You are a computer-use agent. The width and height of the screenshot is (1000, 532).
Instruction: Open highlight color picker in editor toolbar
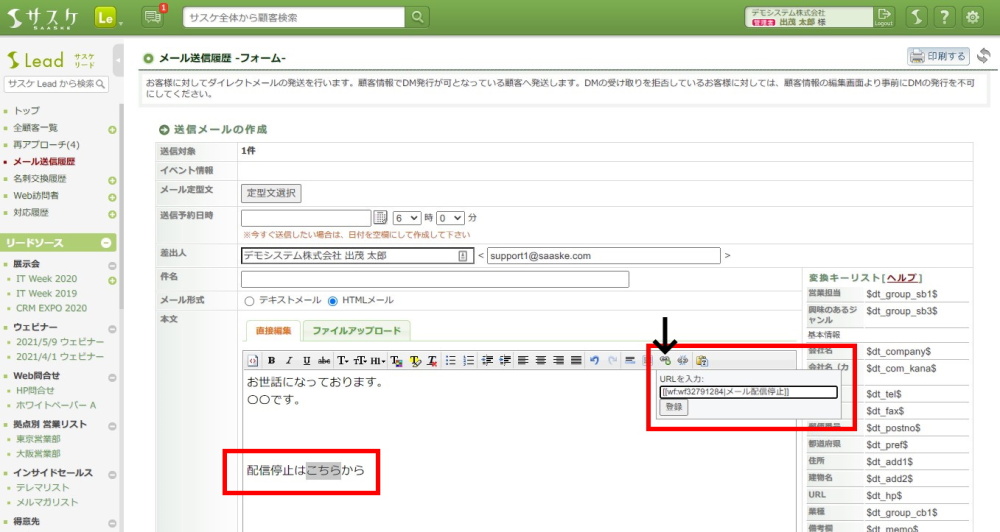[x=415, y=360]
